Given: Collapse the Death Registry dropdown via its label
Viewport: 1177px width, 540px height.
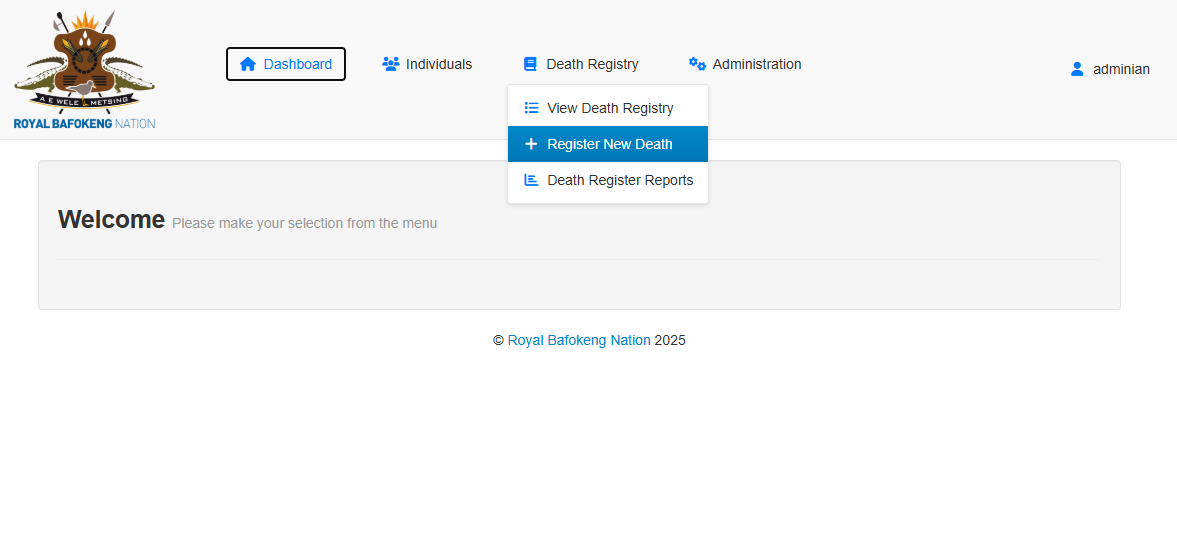Looking at the screenshot, I should pyautogui.click(x=592, y=64).
